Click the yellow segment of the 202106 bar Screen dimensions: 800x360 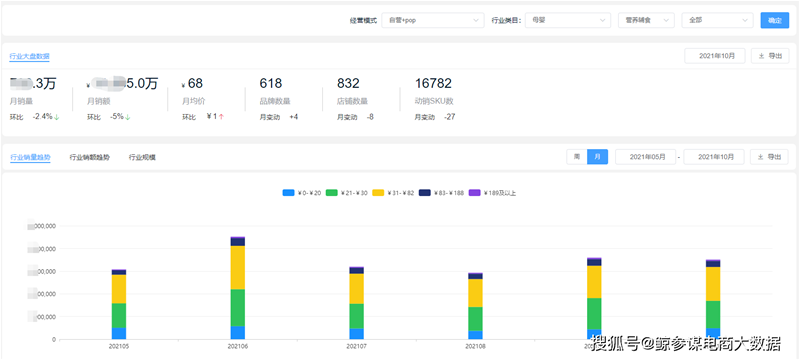click(238, 268)
